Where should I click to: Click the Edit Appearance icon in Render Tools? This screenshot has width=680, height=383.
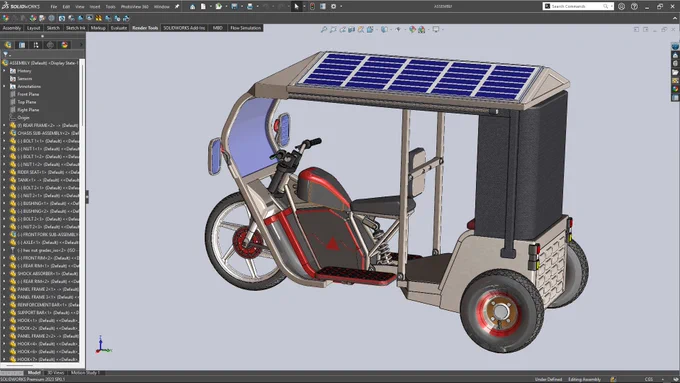pos(5,18)
